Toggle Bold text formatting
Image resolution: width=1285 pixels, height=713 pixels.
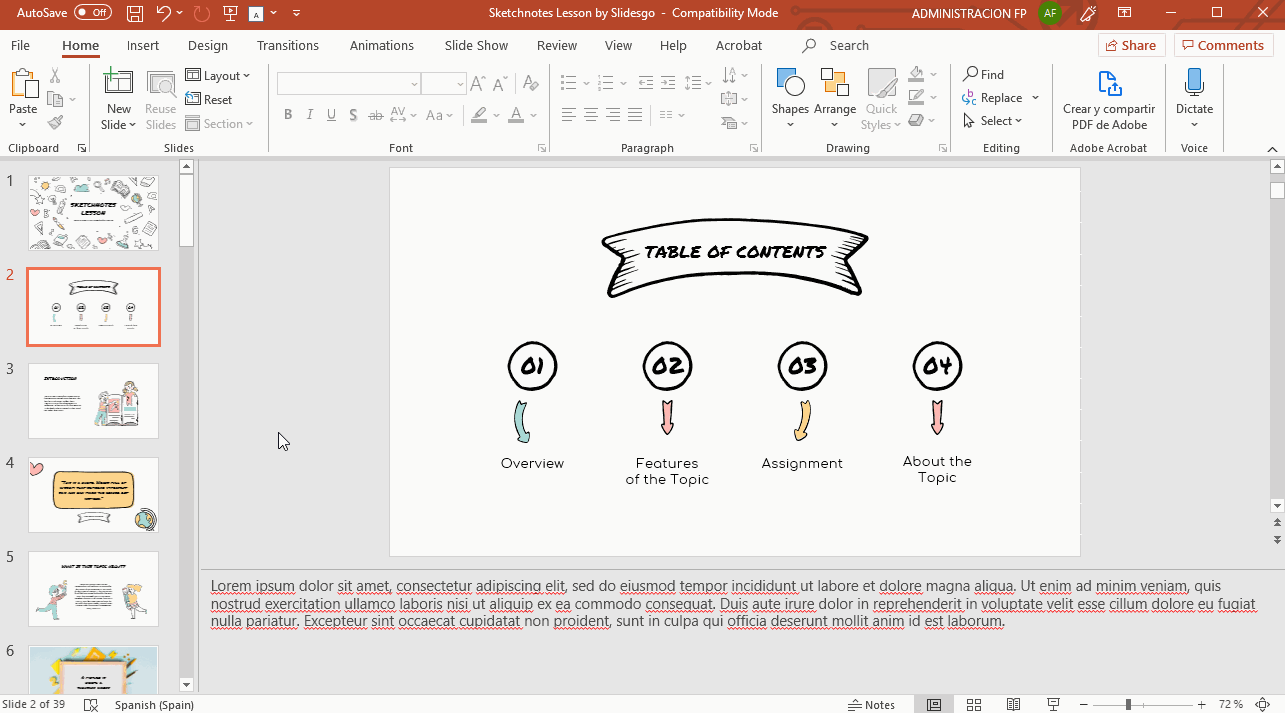pos(288,115)
